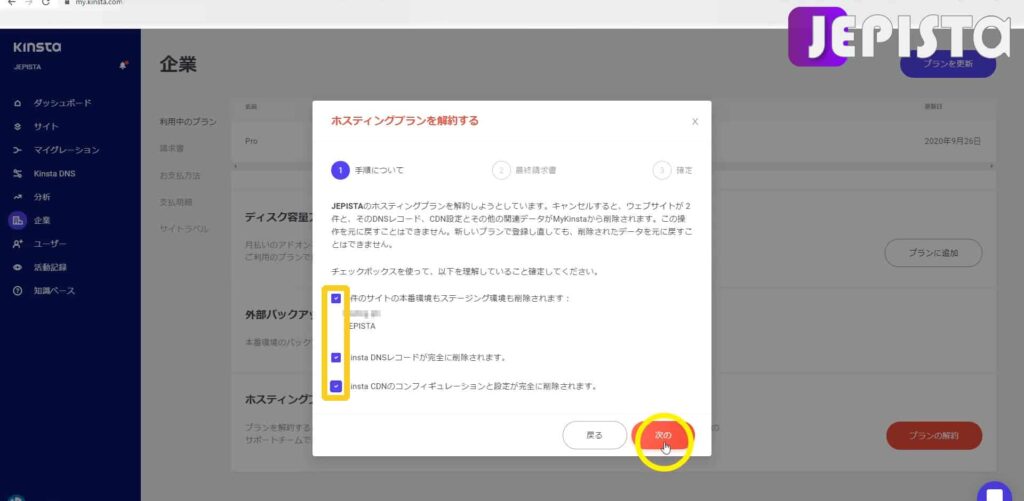Click the activity log eye icon
The height and width of the screenshot is (501, 1024).
point(18,267)
